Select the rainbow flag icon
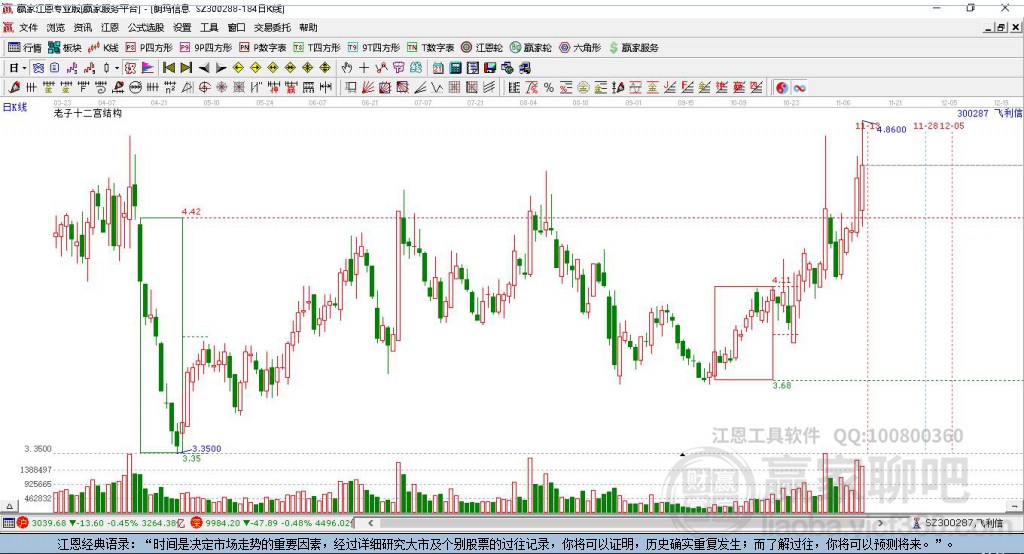 pyautogui.click(x=148, y=68)
